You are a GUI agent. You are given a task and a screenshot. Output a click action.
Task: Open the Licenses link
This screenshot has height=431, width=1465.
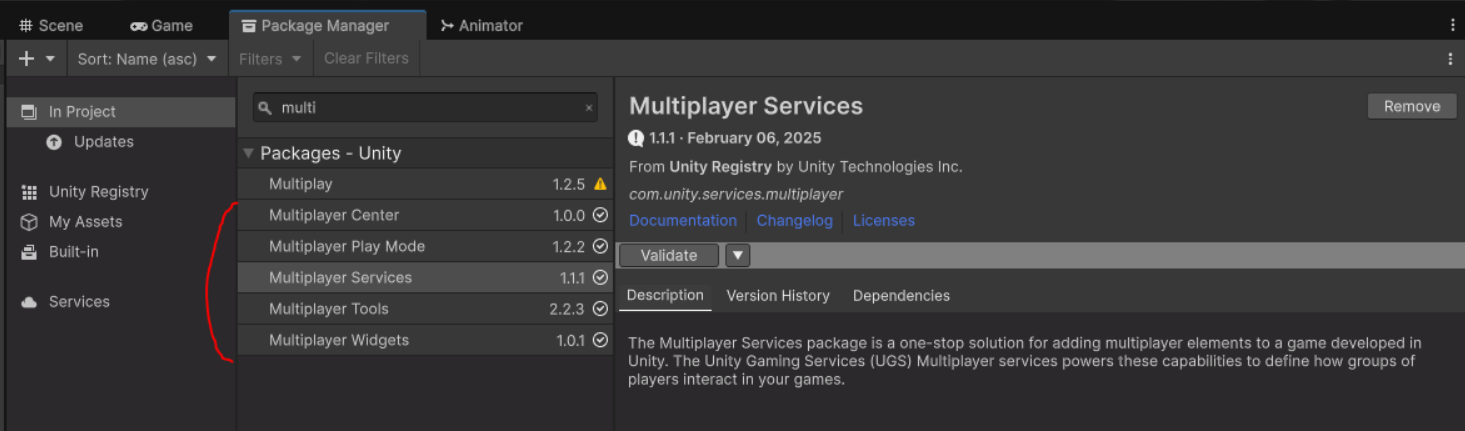(x=884, y=220)
